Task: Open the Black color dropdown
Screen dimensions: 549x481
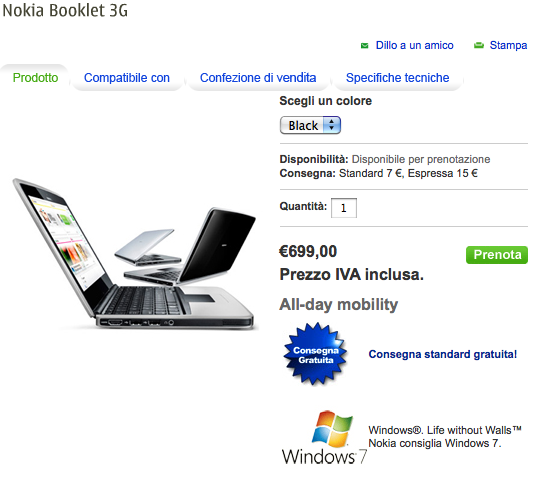Action: 310,125
